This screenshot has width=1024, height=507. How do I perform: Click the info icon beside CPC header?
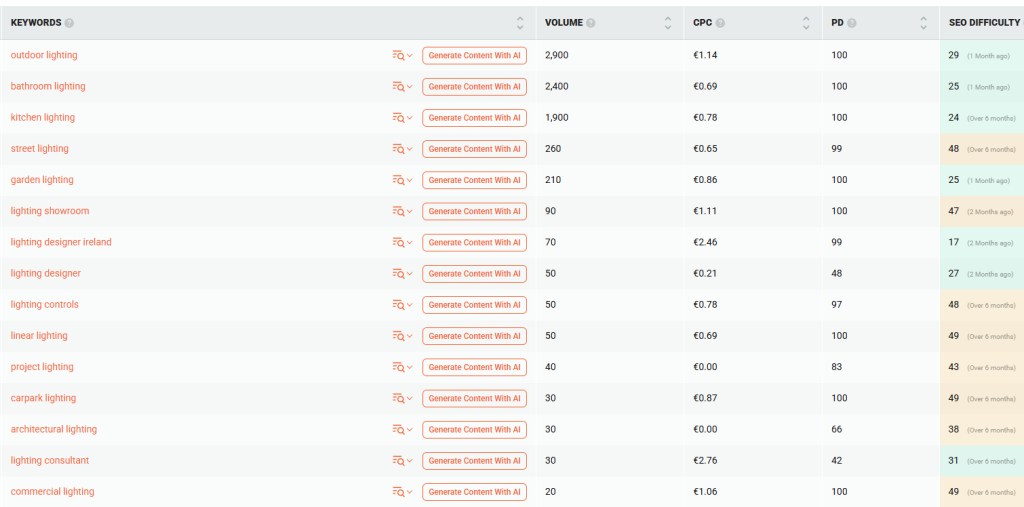pos(720,23)
